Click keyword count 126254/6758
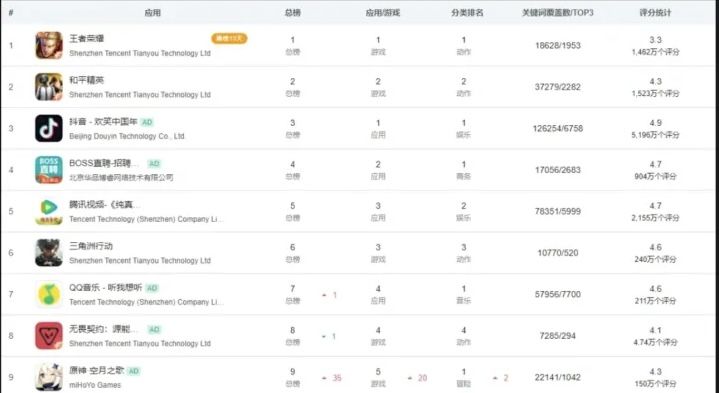 coord(558,128)
